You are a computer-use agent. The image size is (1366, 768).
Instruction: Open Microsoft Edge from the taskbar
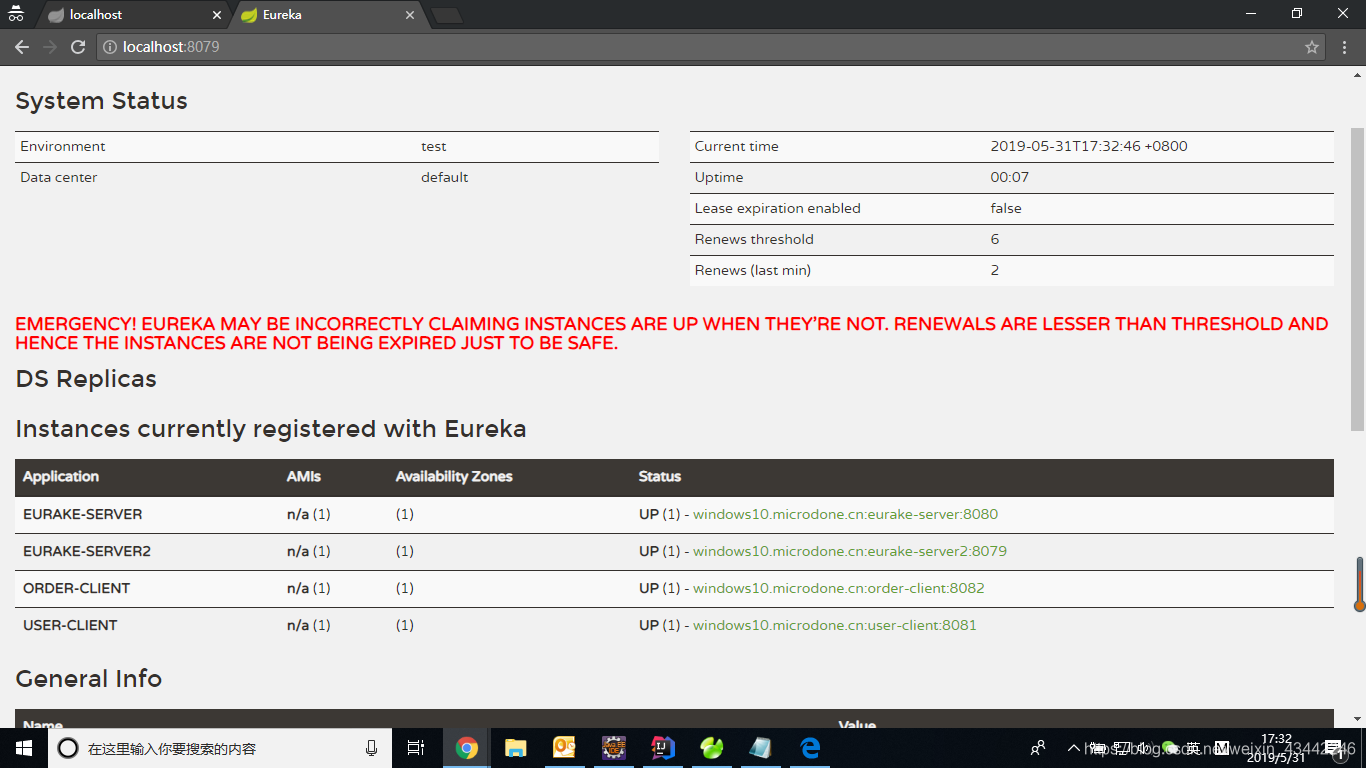[x=810, y=748]
